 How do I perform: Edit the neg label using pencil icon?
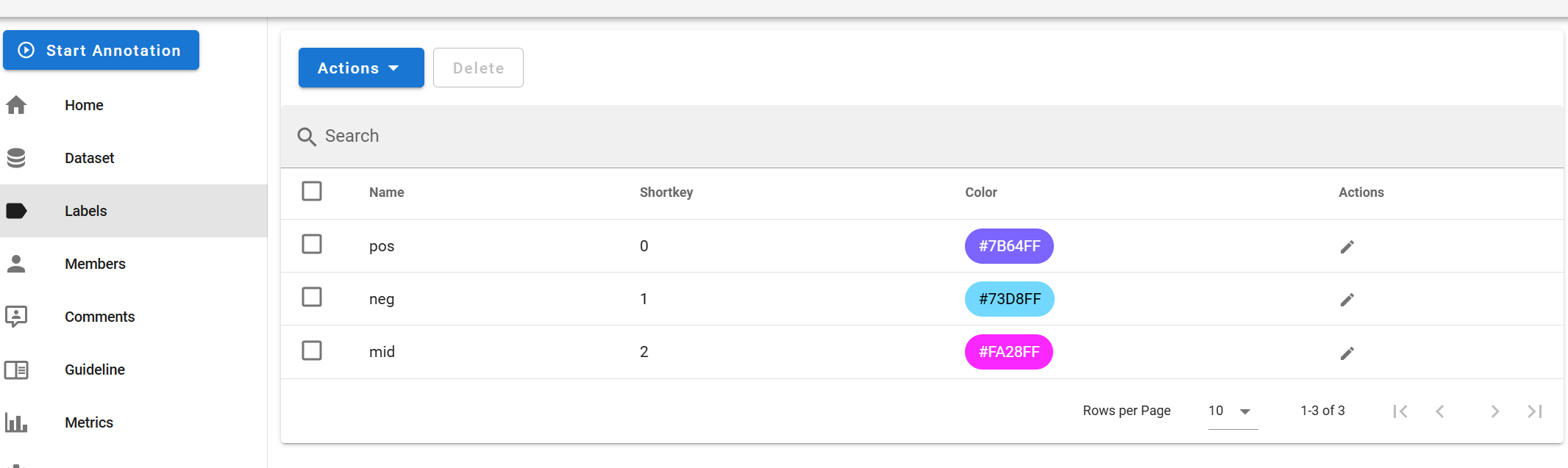tap(1347, 300)
